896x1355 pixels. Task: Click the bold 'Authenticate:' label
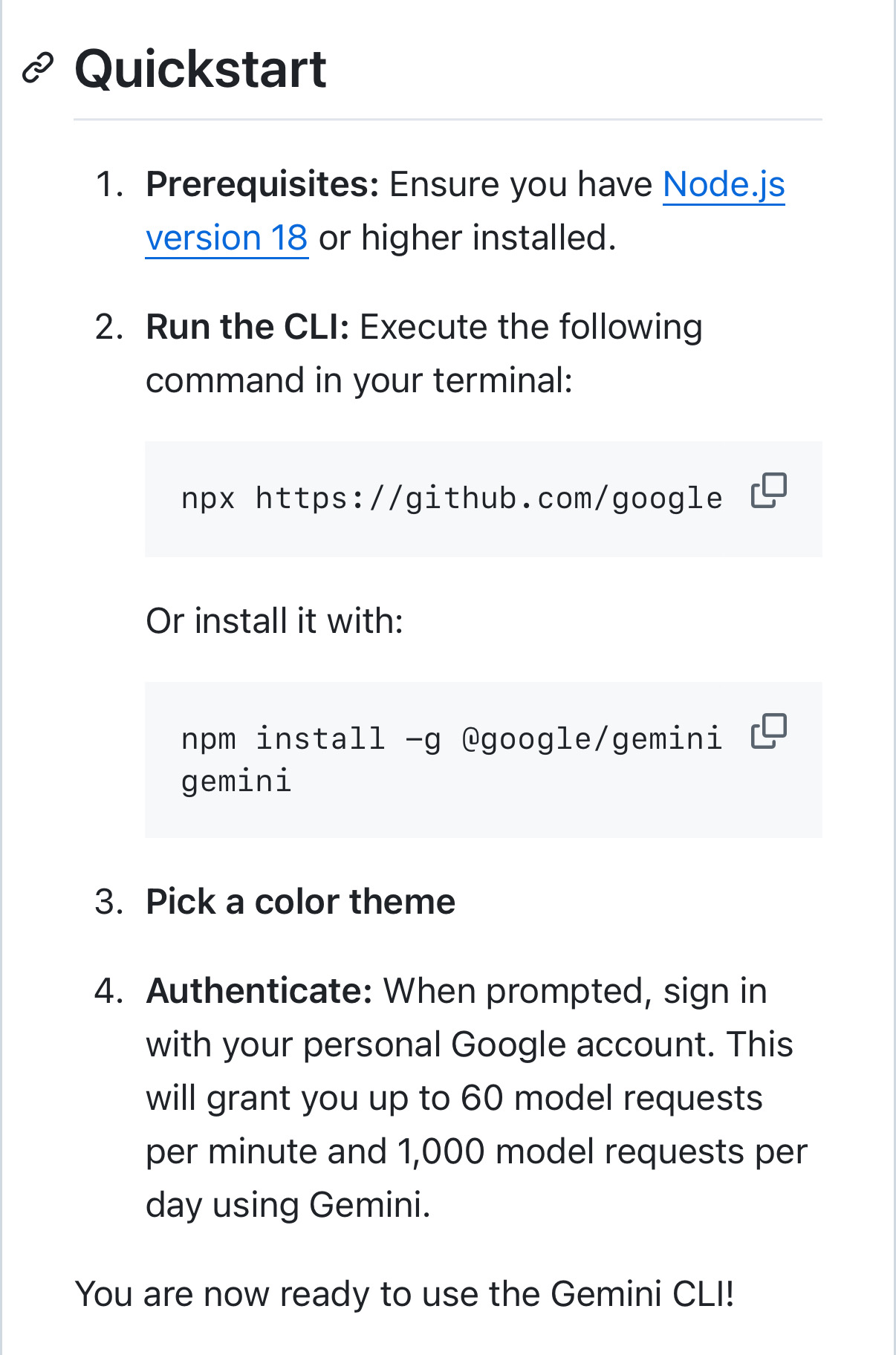click(259, 991)
